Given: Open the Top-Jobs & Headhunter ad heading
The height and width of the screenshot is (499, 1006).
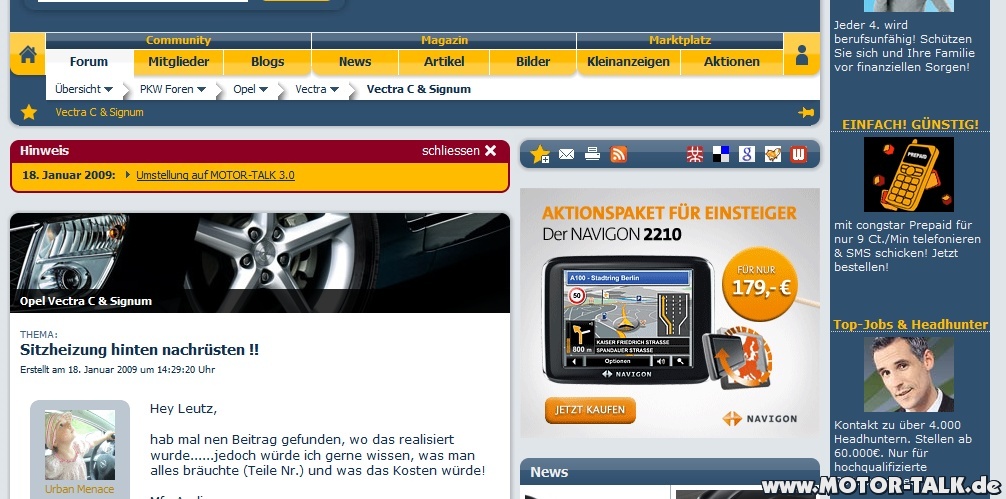Looking at the screenshot, I should 910,325.
